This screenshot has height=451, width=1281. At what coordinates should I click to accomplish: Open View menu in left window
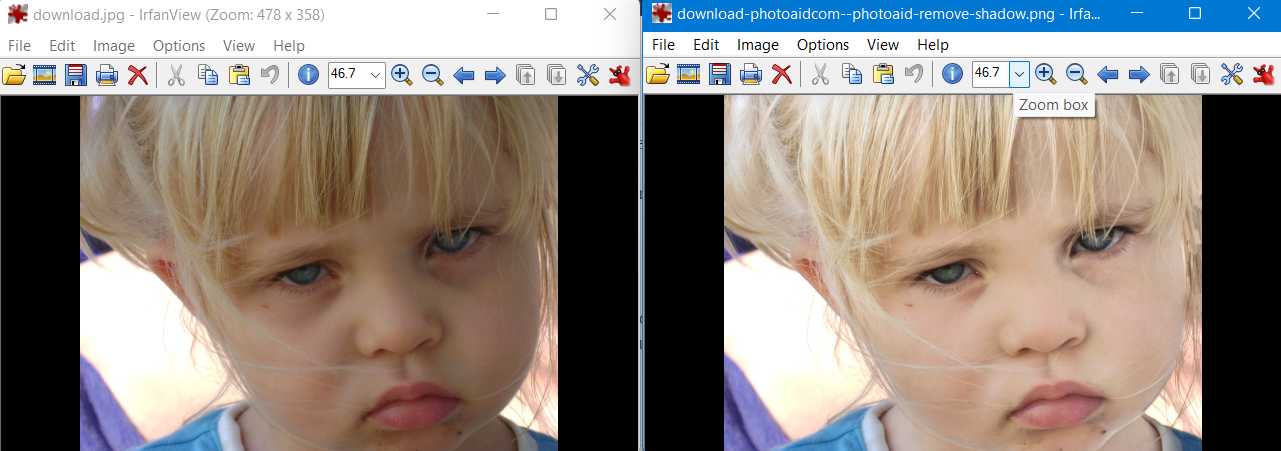coord(239,46)
